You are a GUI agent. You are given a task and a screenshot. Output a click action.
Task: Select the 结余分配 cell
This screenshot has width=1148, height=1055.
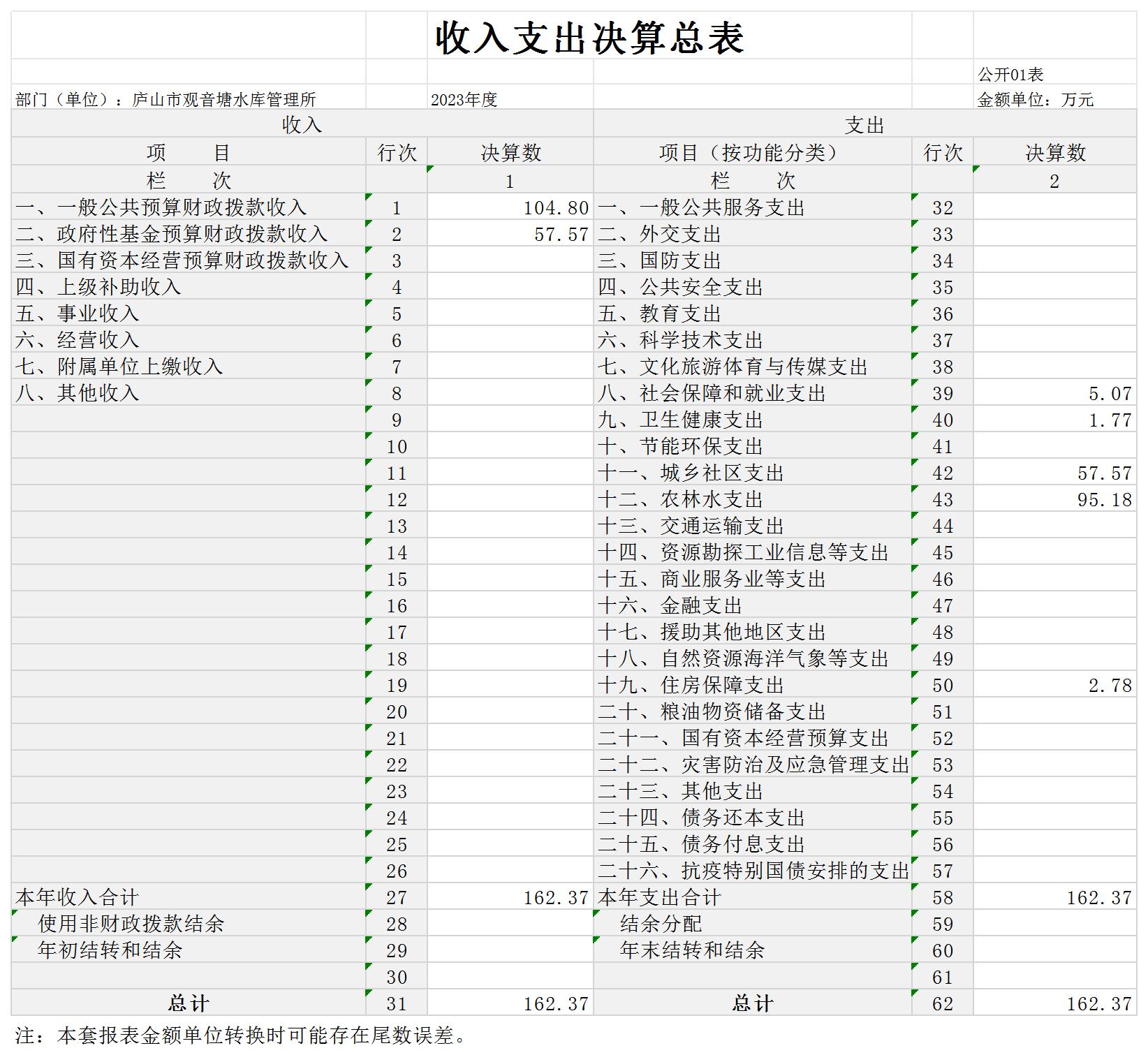[x=661, y=924]
